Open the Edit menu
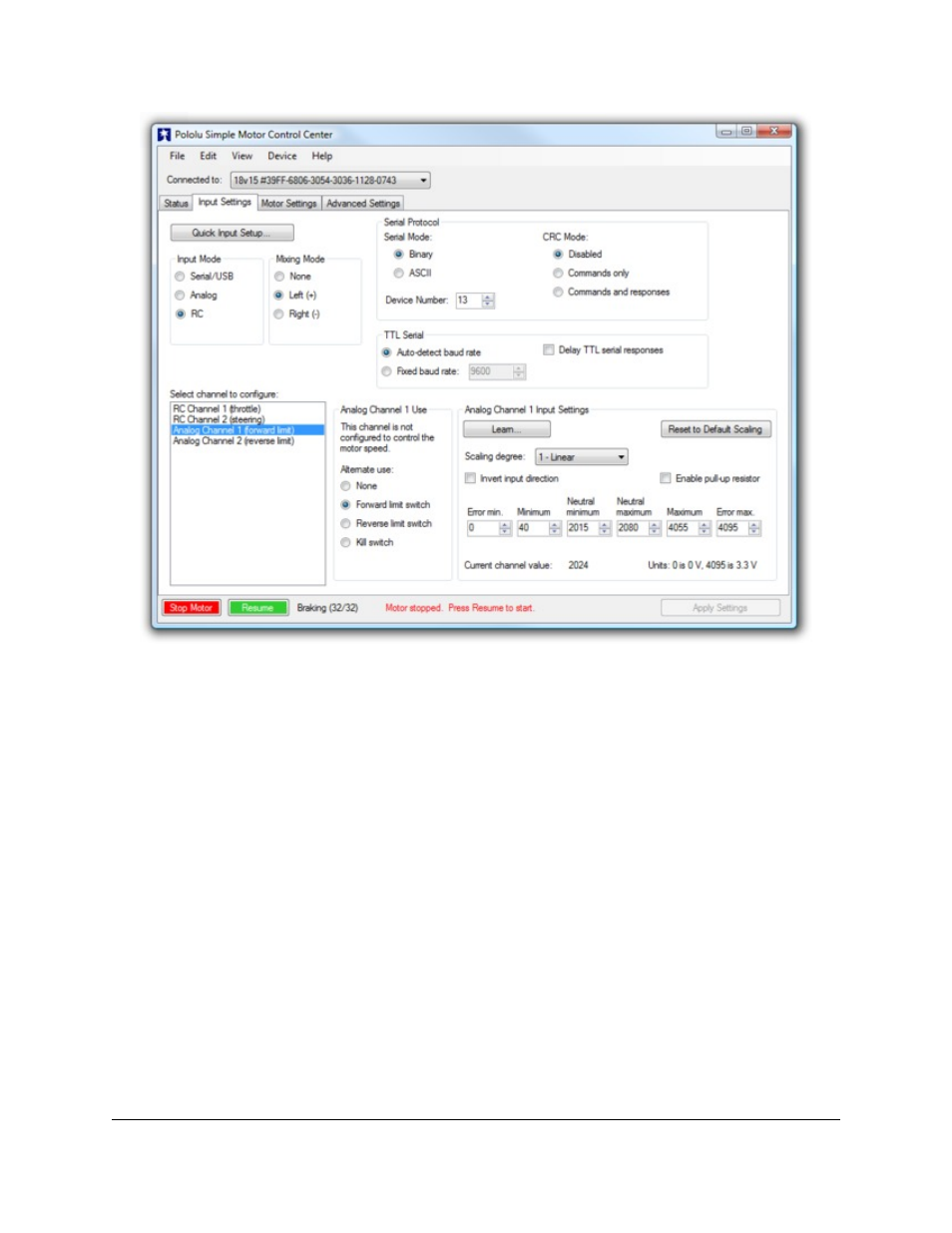Image resolution: width=952 pixels, height=1233 pixels. (x=209, y=156)
